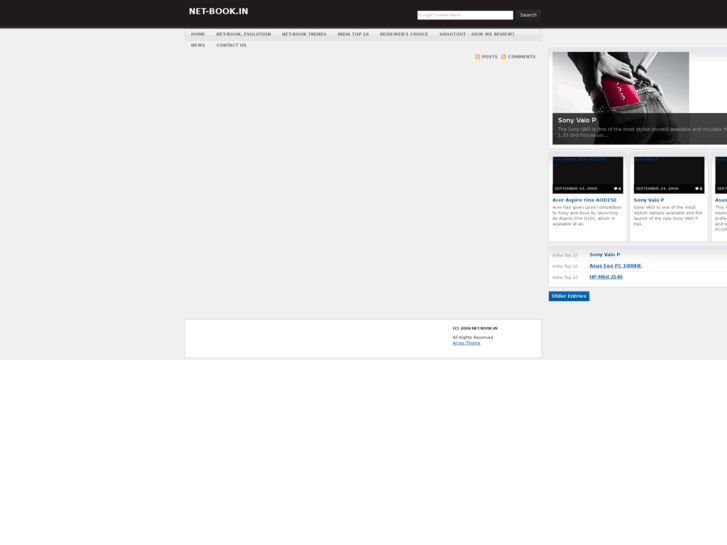Open the Sony Vaio P card thumbnail

(x=669, y=175)
